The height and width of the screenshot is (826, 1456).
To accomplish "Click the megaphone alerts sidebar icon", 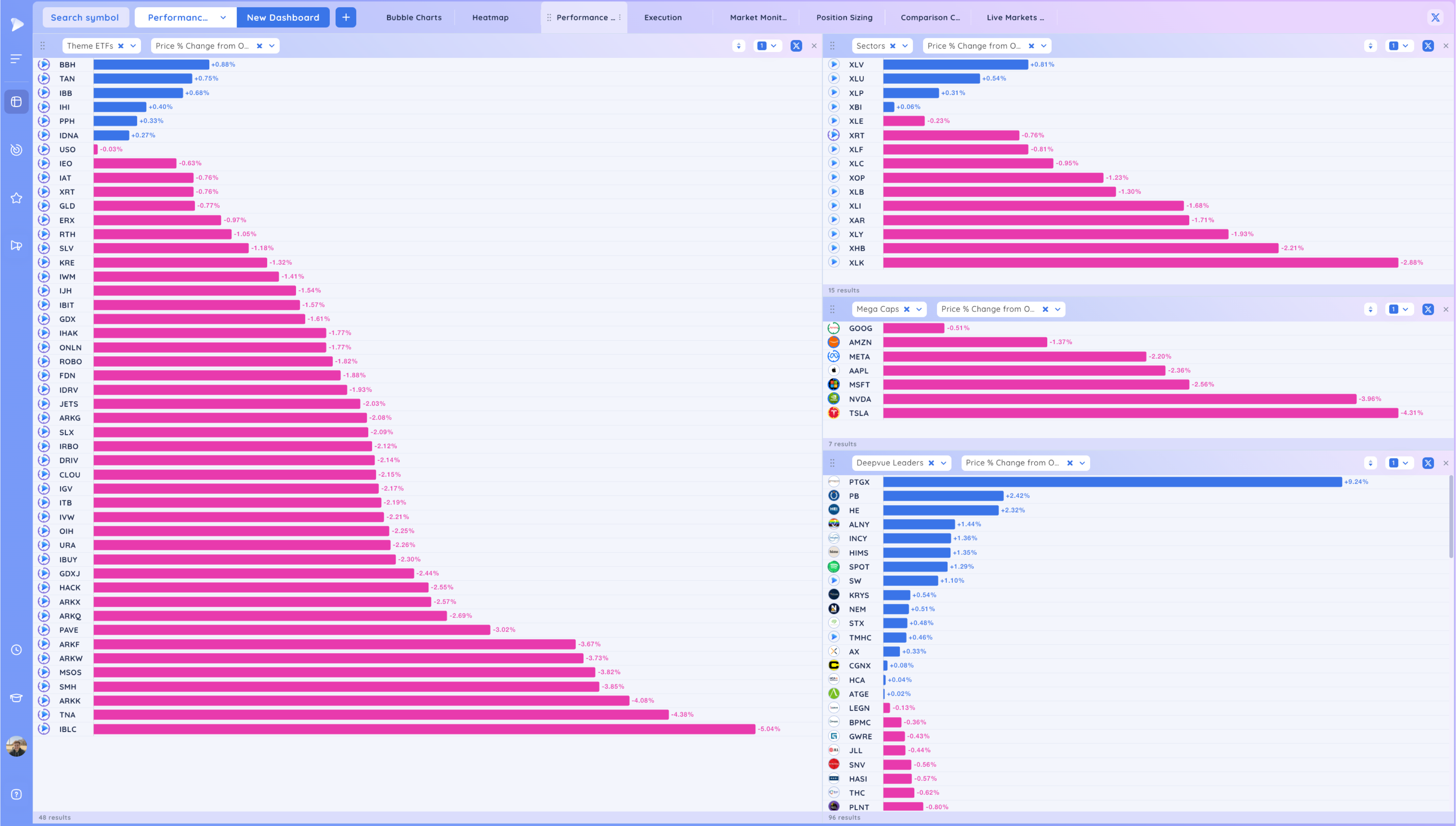I will click(16, 245).
